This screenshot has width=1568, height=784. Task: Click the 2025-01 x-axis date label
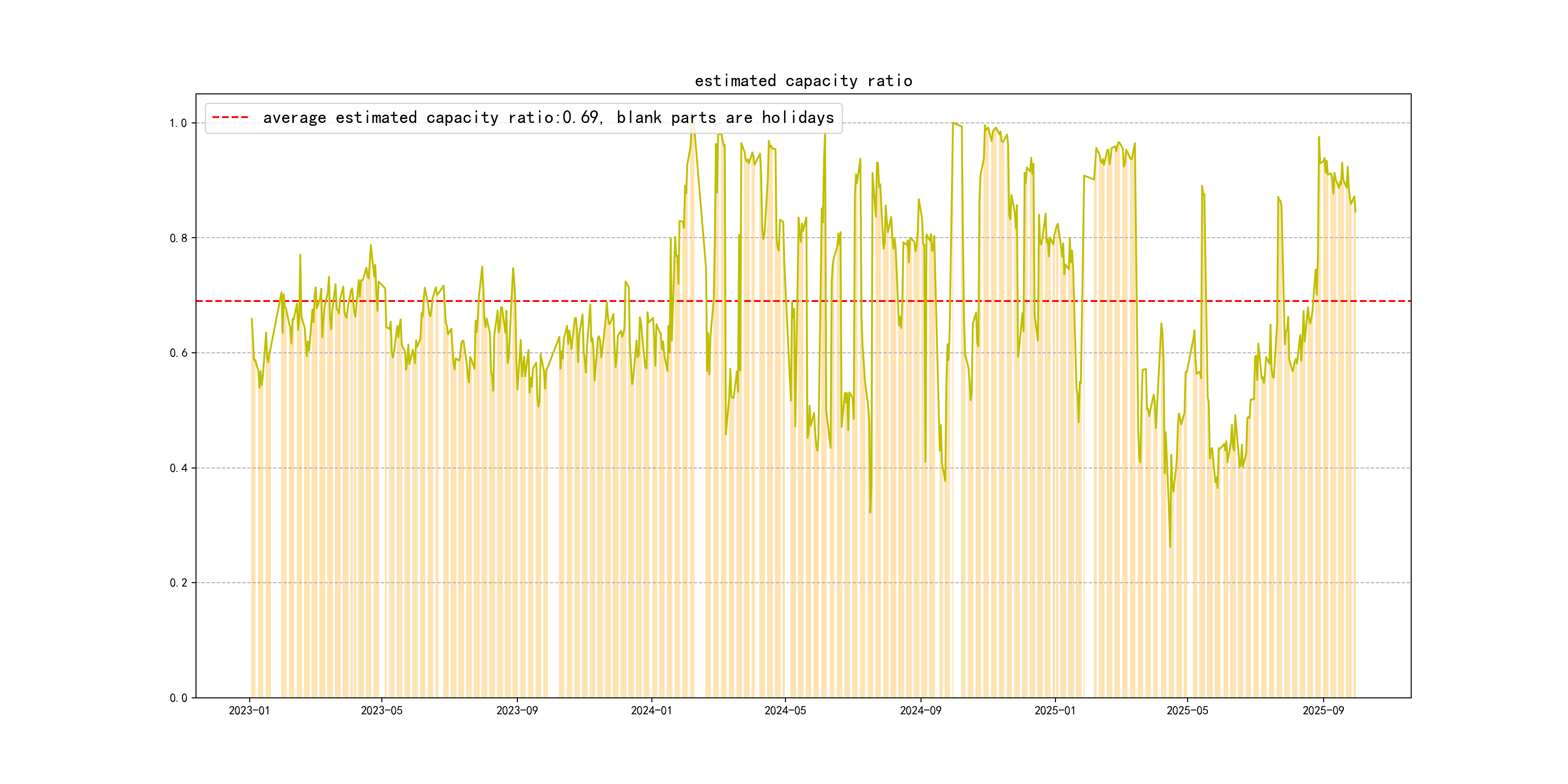pyautogui.click(x=1055, y=710)
